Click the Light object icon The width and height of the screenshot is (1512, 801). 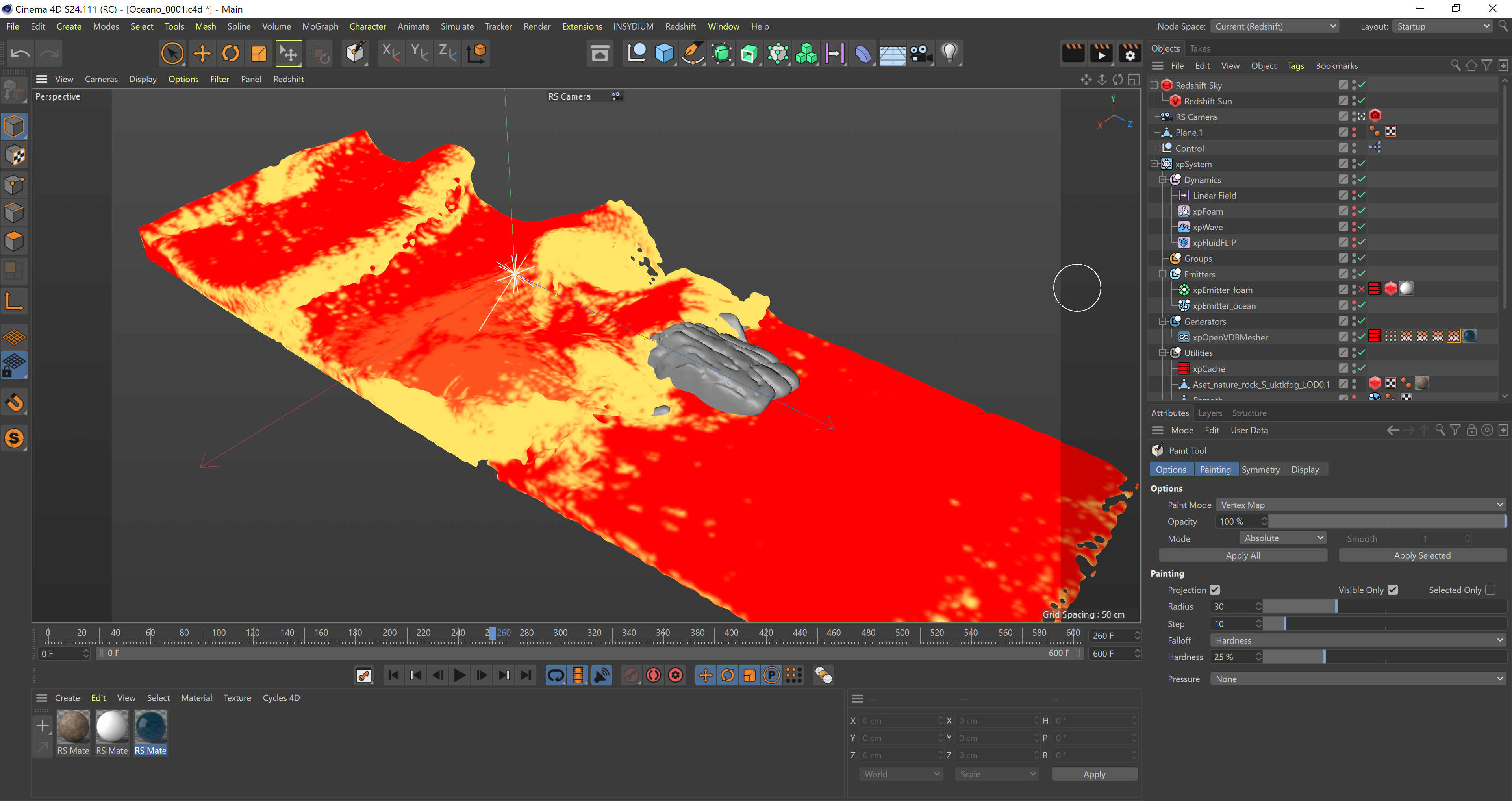pos(949,54)
